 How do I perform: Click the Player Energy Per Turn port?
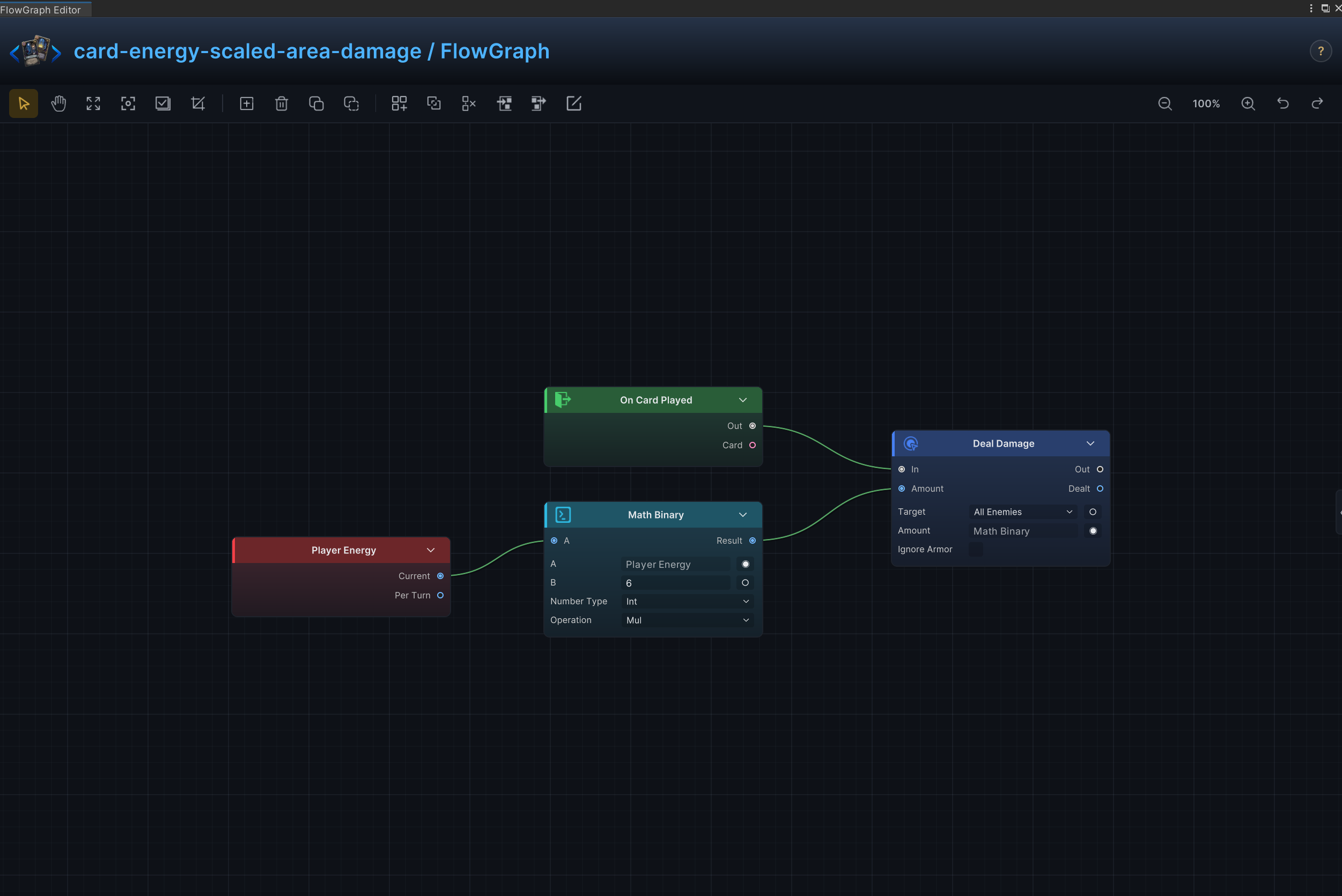pyautogui.click(x=440, y=595)
